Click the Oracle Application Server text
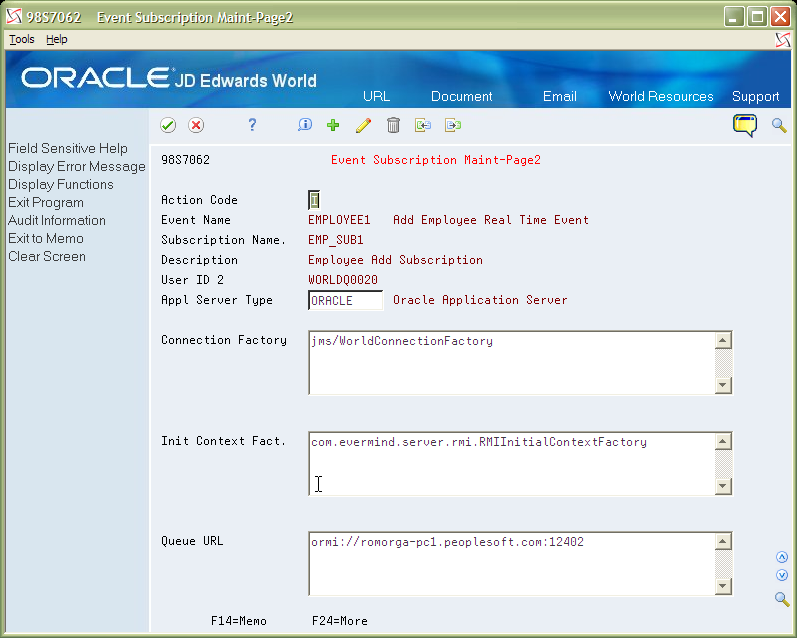This screenshot has height=638, width=797. [480, 300]
